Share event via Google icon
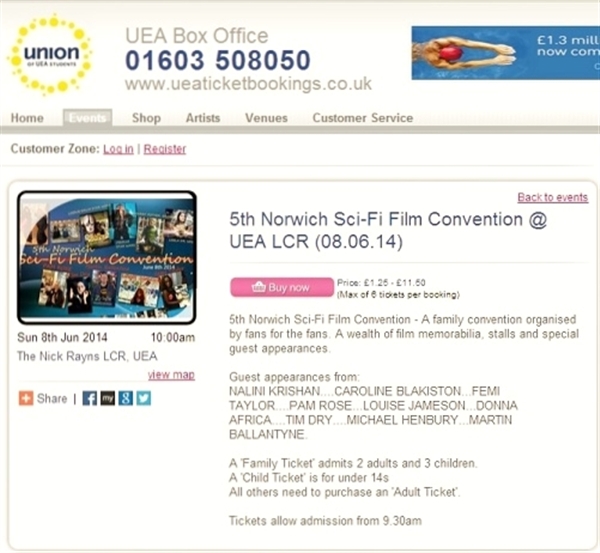 (x=126, y=398)
